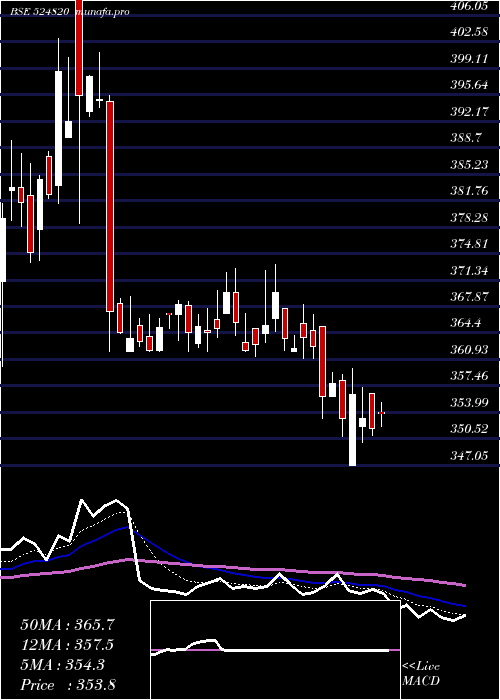Click inside the MACD inset chart box

point(275,650)
